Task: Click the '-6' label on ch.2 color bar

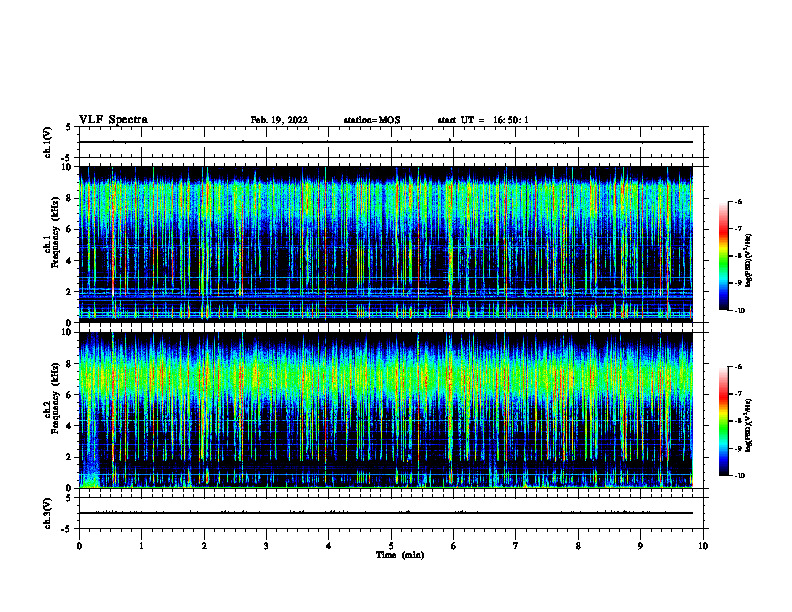Action: click(738, 367)
